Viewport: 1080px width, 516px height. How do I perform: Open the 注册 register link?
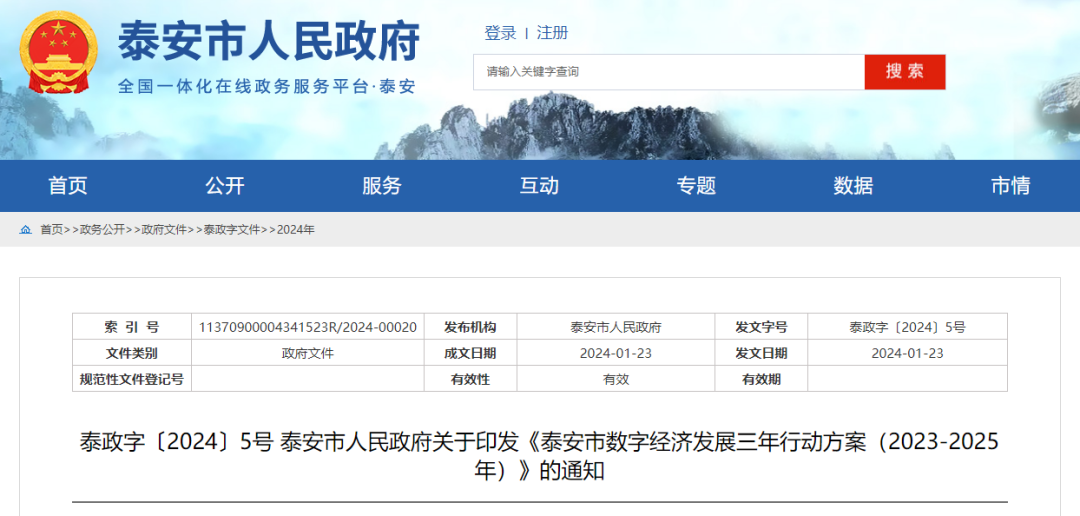click(x=552, y=32)
